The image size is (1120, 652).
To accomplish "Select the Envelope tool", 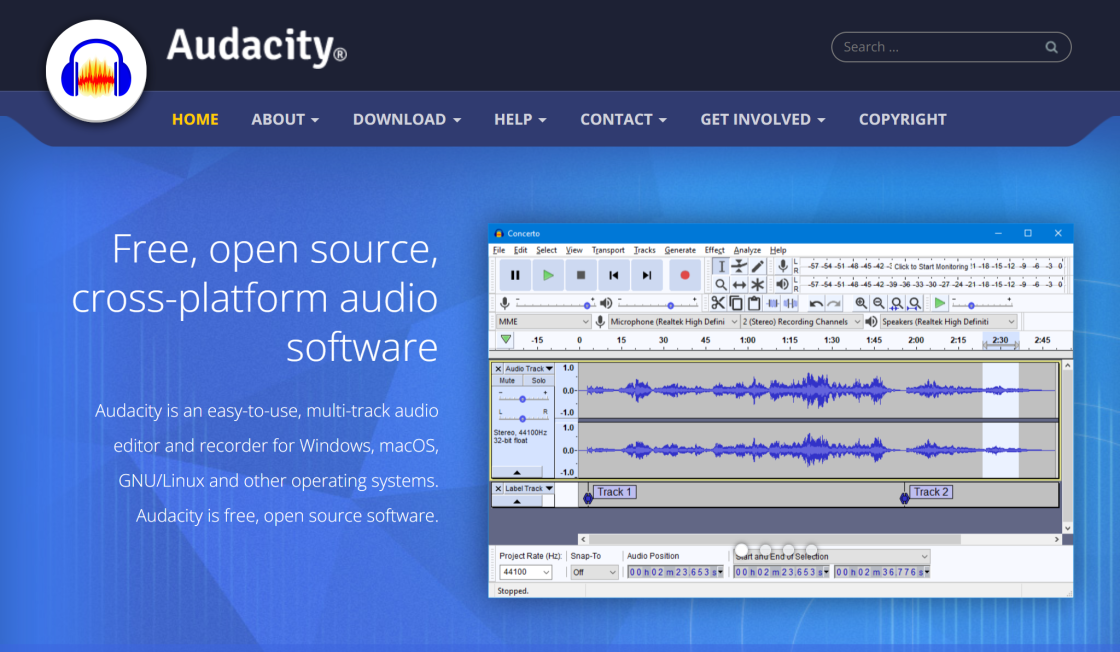I will point(739,266).
